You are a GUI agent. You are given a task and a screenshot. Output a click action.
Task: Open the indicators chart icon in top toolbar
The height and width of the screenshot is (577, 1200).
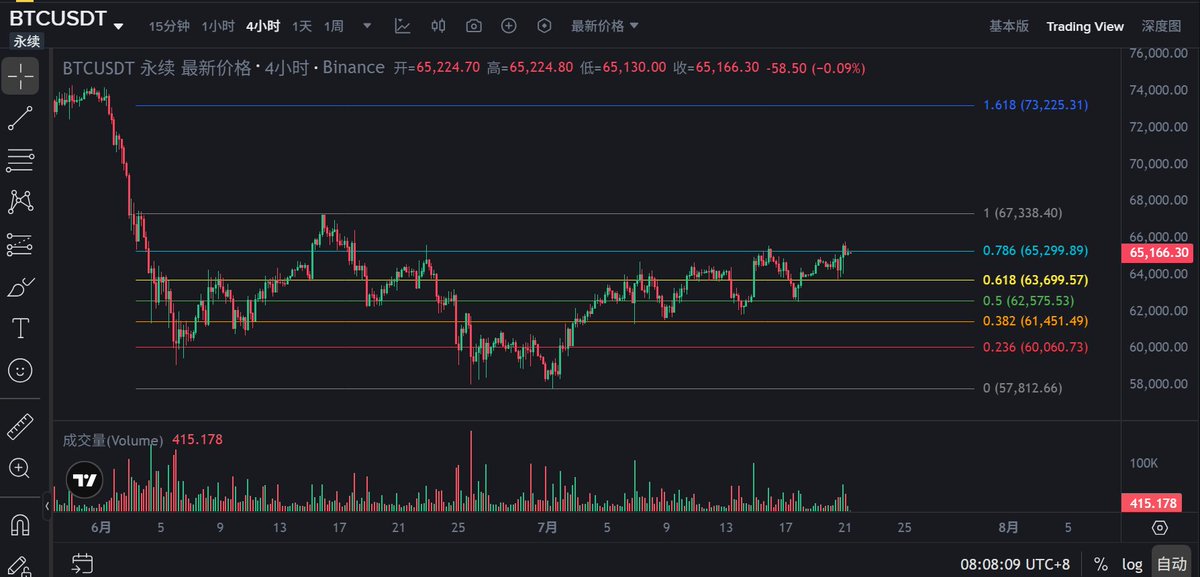tap(402, 26)
